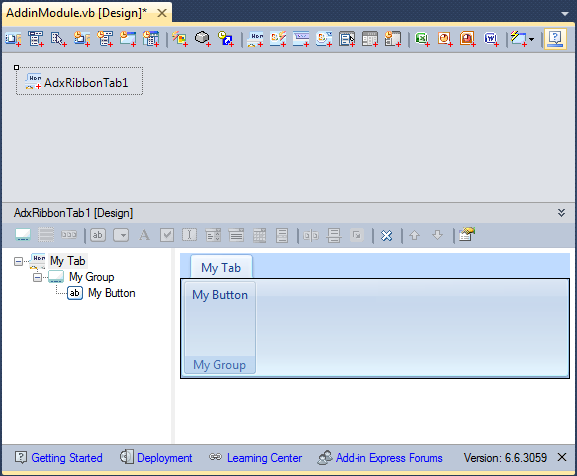Add a ribbon box control
Viewport: 577px width, 476px height.
pos(46,235)
